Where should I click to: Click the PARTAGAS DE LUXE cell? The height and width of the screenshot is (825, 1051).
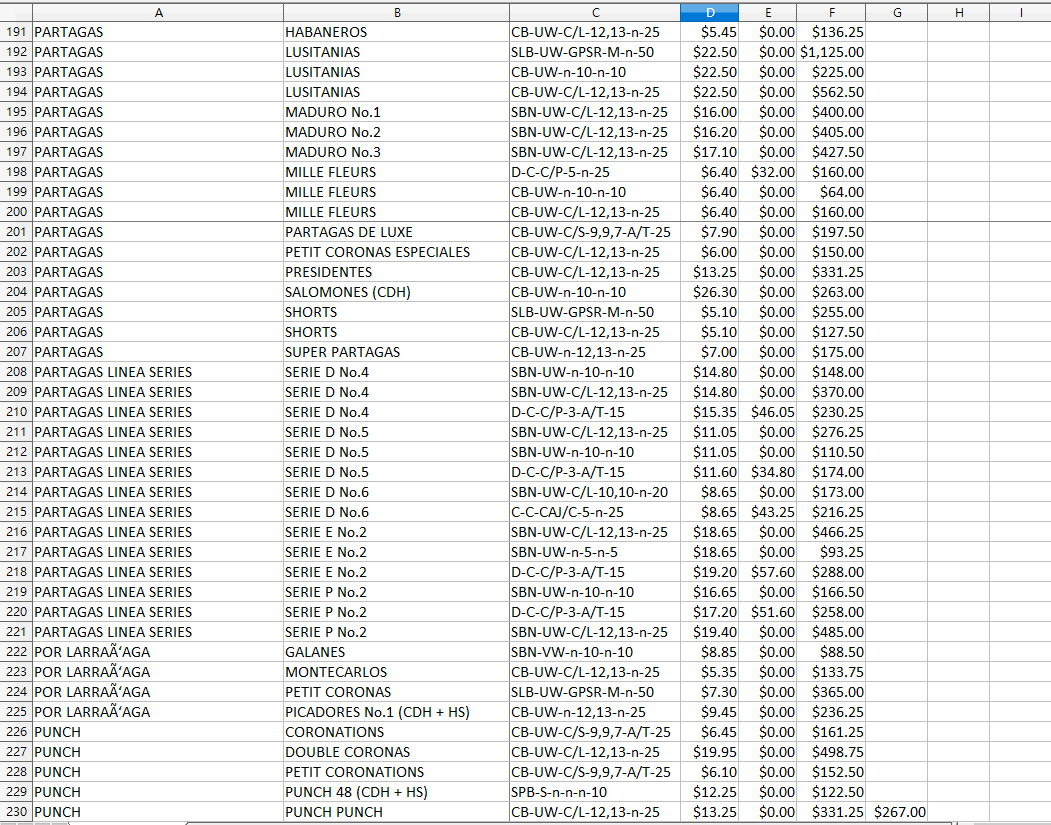coord(397,232)
